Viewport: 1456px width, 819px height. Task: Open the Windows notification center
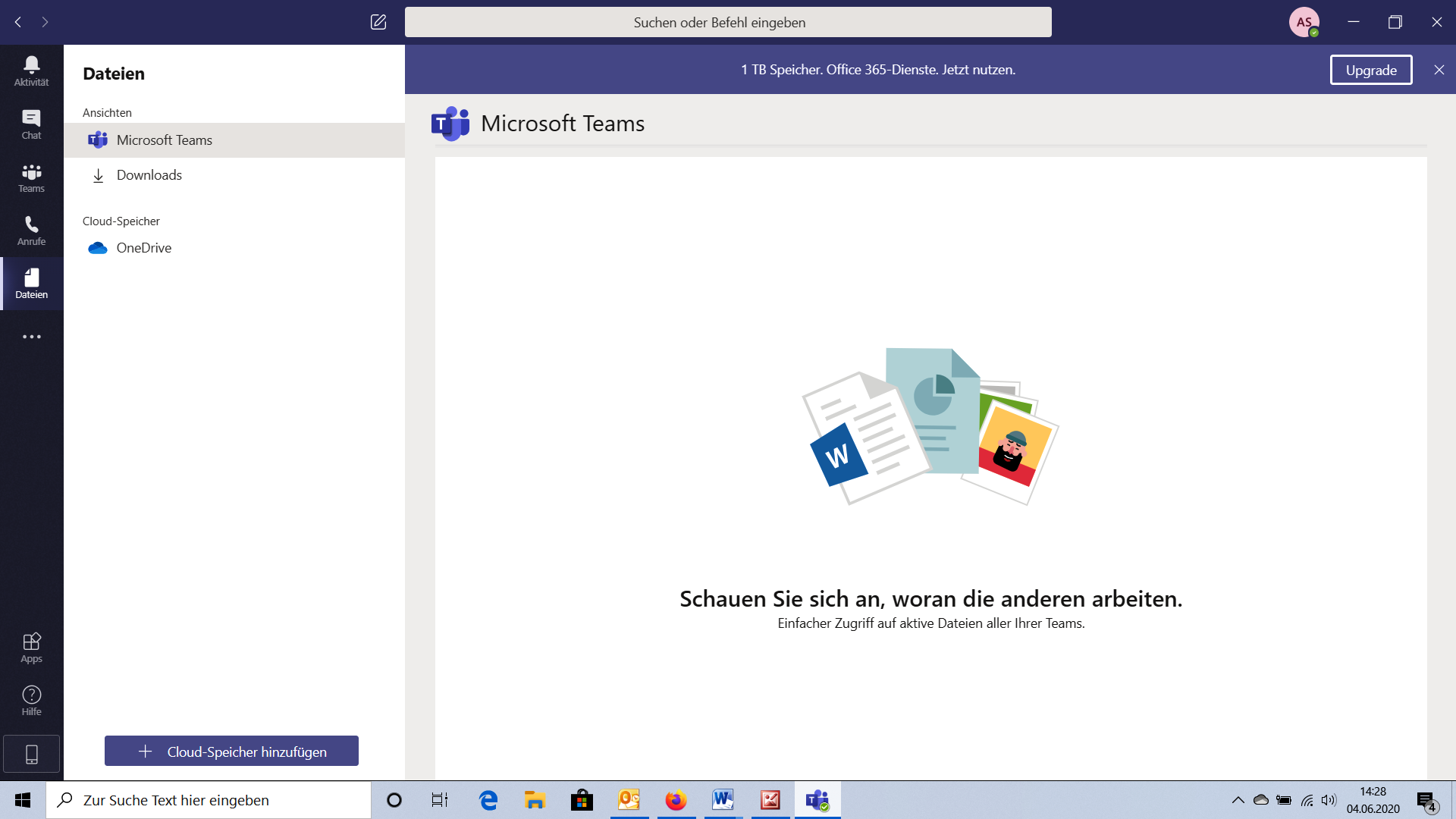[x=1427, y=801]
